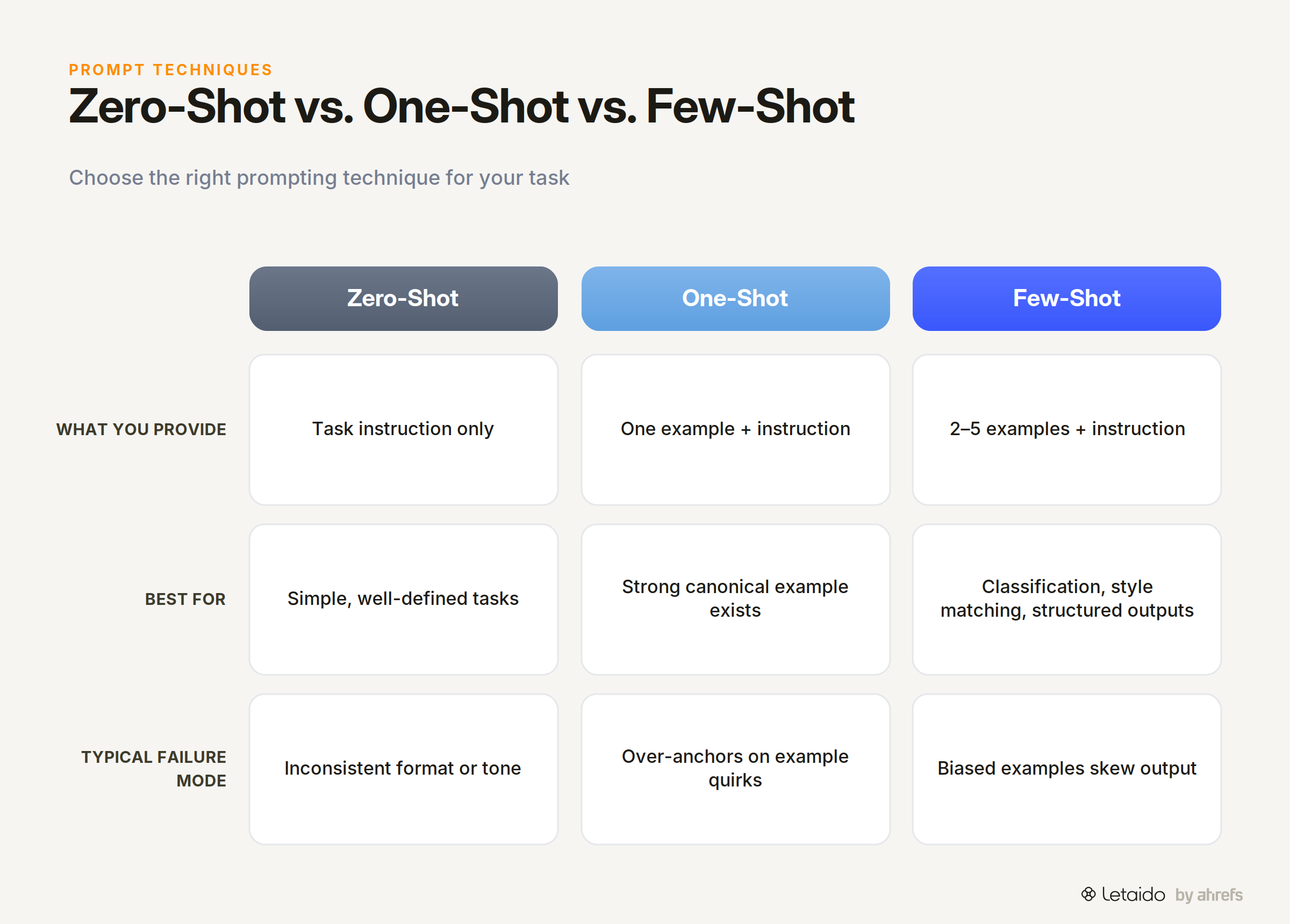Click the 'TYPICAL FAILURE MODE' row label
1290x924 pixels.
154,769
